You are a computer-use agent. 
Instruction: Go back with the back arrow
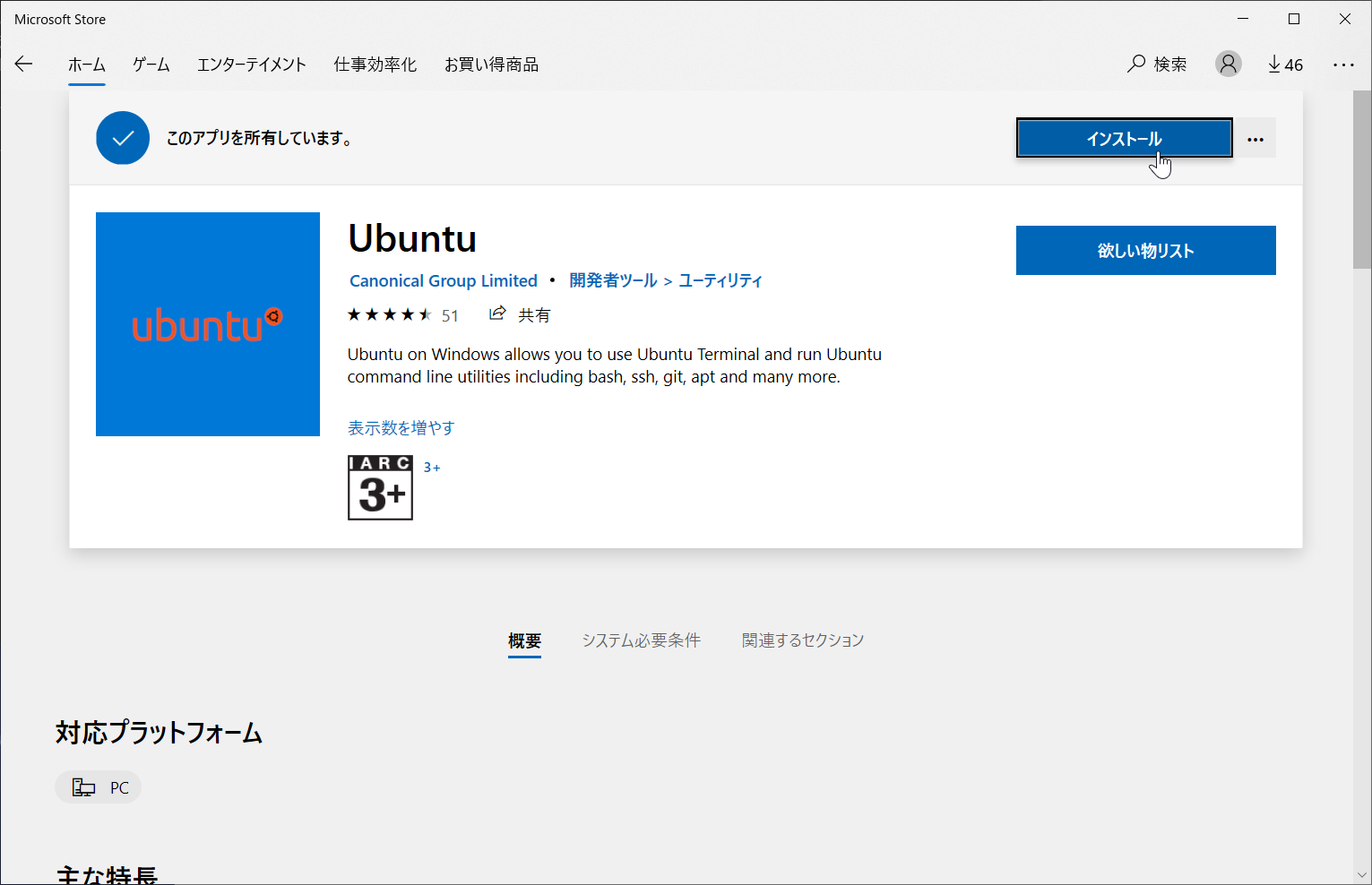[x=24, y=64]
